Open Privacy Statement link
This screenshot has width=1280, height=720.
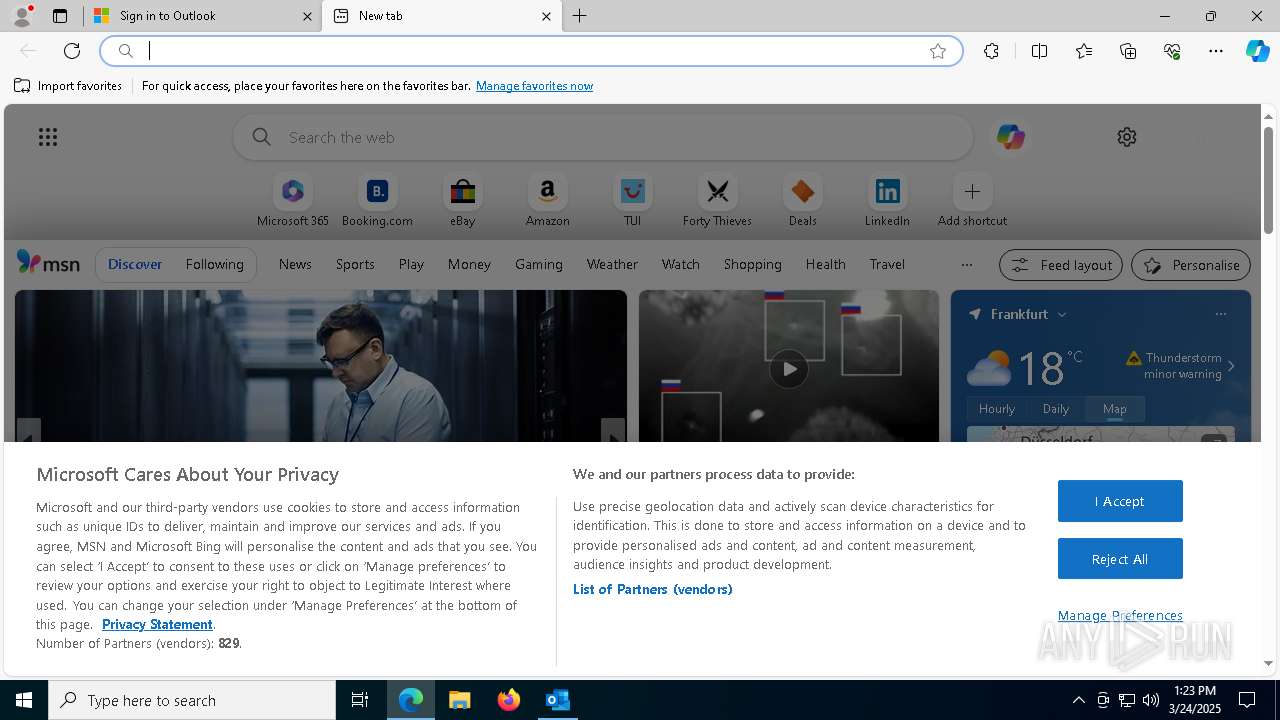point(157,624)
